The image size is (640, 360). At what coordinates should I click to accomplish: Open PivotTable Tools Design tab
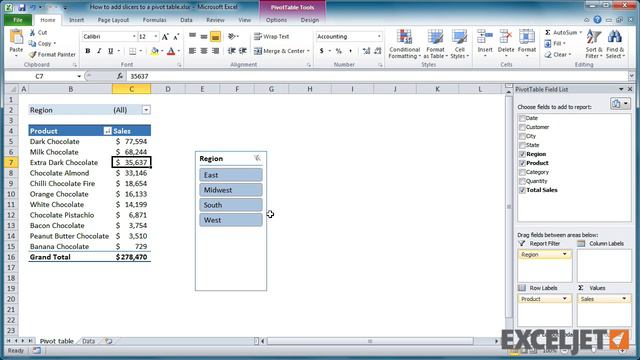pos(310,20)
